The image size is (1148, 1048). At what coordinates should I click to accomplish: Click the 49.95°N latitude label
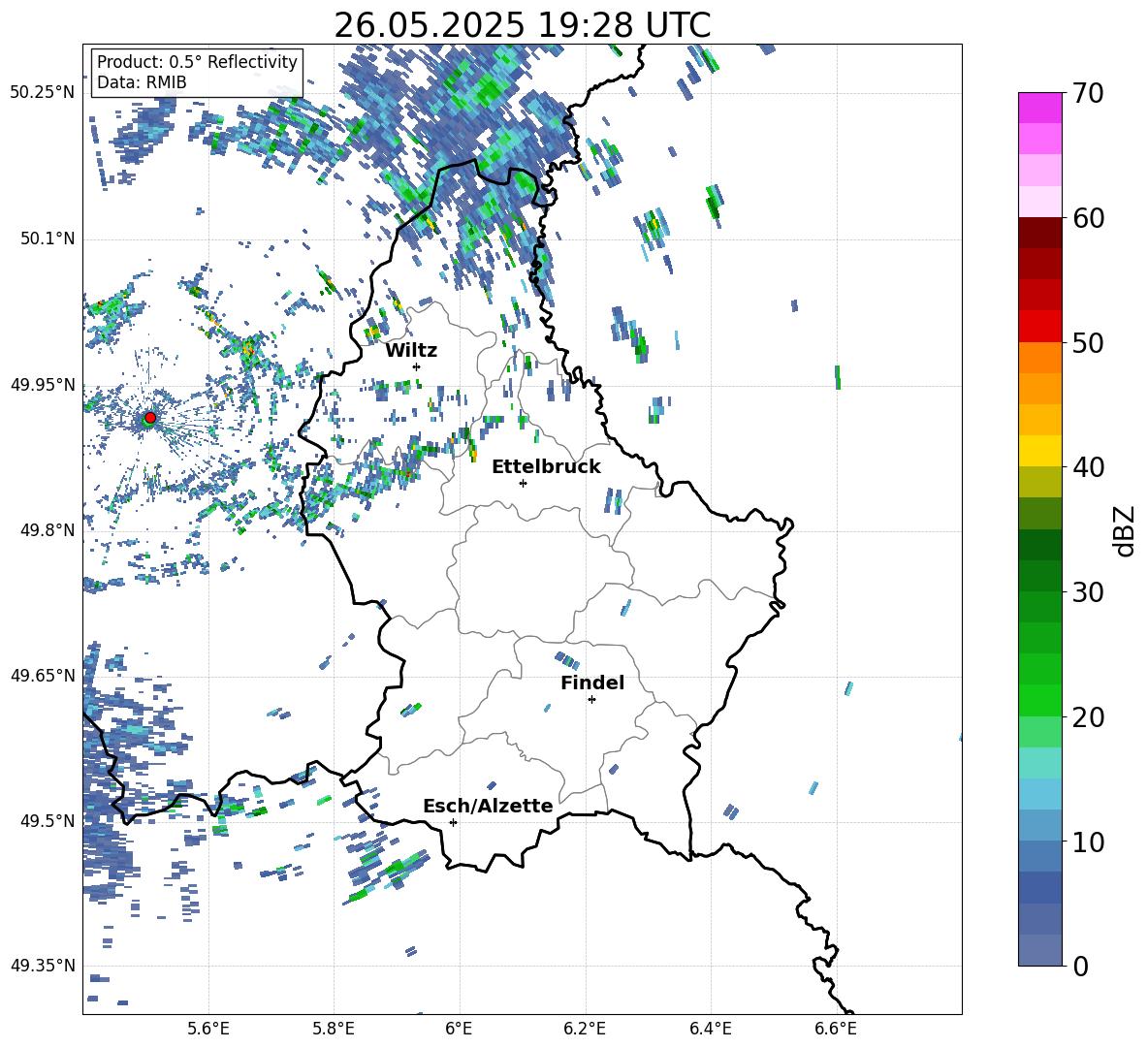(43, 385)
